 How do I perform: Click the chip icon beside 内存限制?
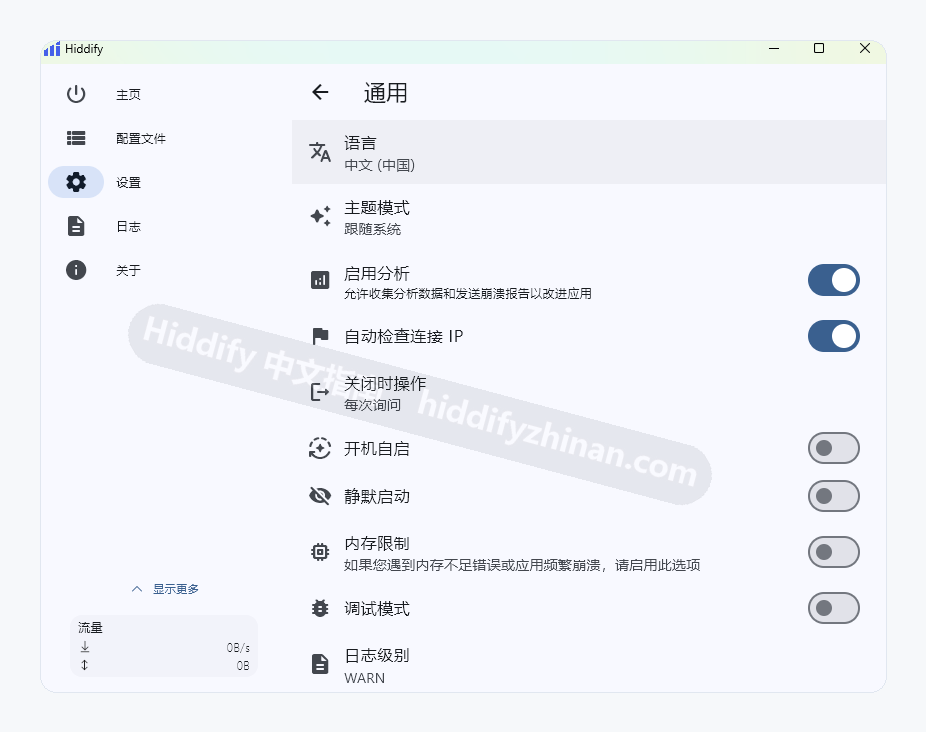pyautogui.click(x=320, y=552)
